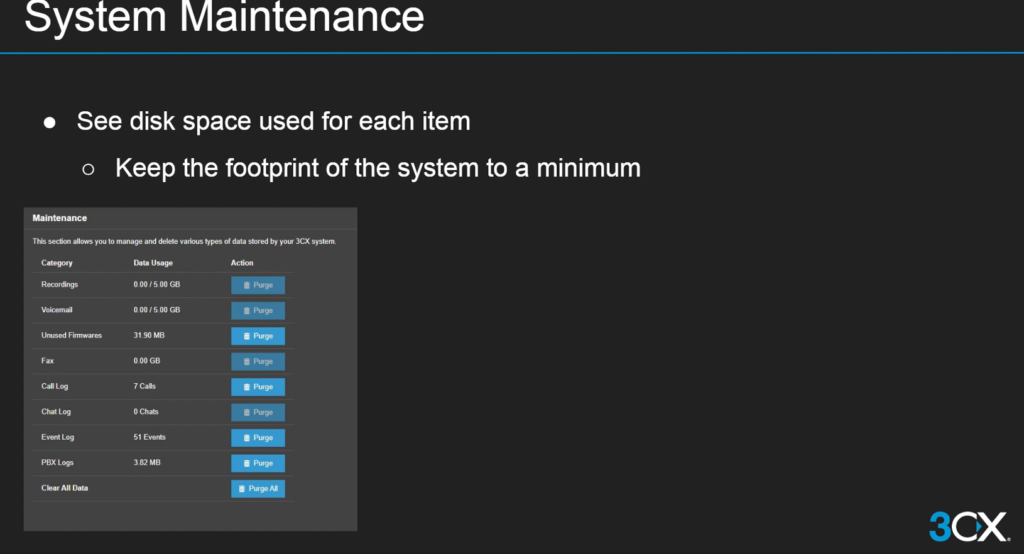Click the Purge All button
Image resolution: width=1024 pixels, height=554 pixels.
point(258,489)
